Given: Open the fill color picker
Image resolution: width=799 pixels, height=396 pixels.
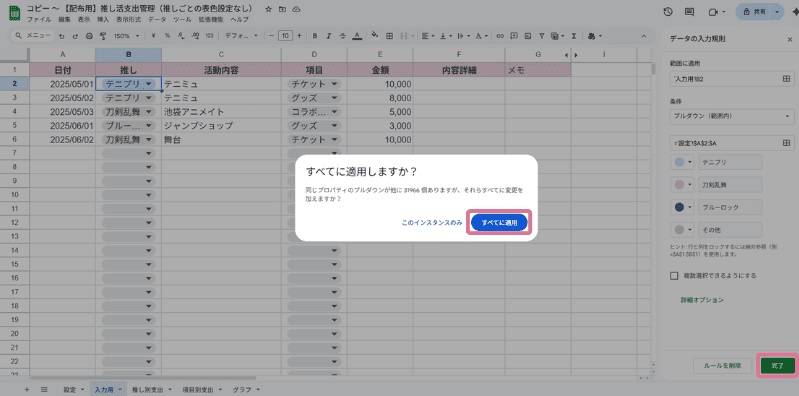Looking at the screenshot, I should (x=375, y=36).
